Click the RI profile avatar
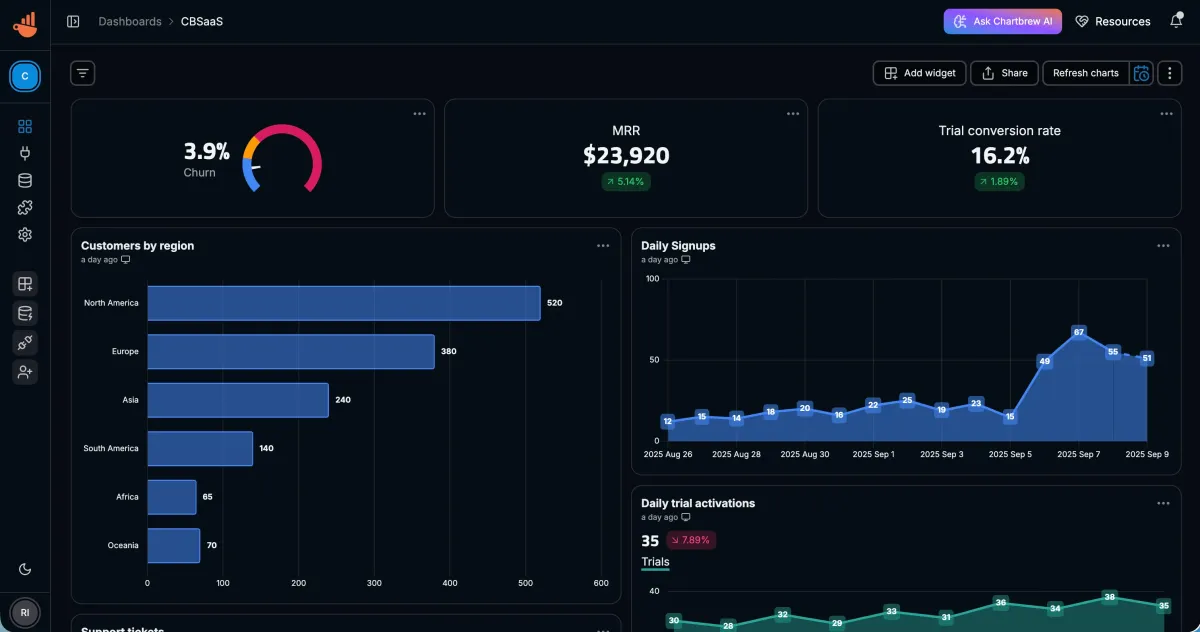1200x632 pixels. [24, 612]
